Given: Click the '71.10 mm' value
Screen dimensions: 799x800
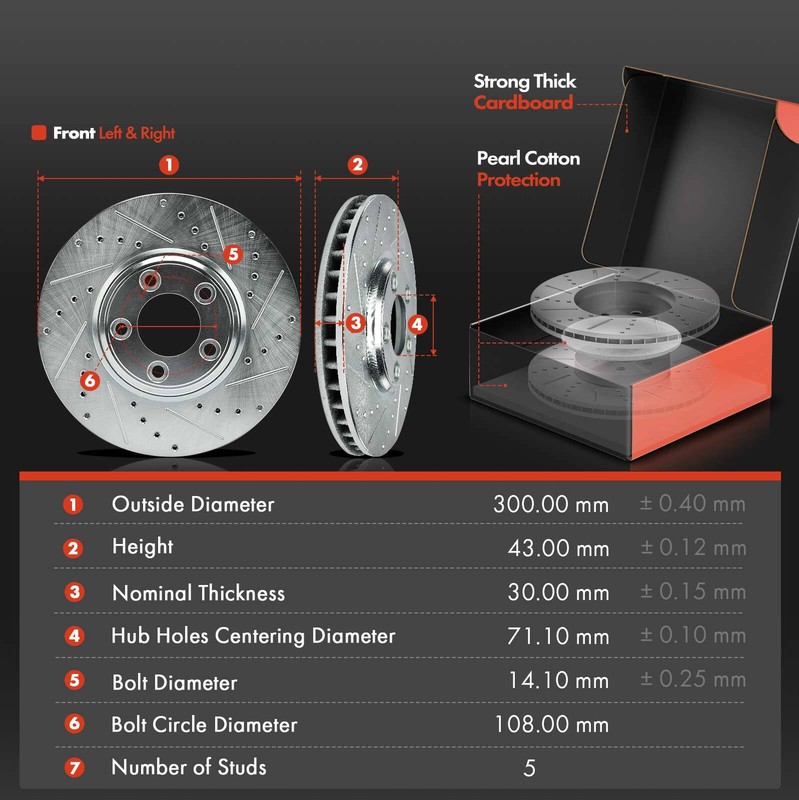Looking at the screenshot, I should point(559,636).
